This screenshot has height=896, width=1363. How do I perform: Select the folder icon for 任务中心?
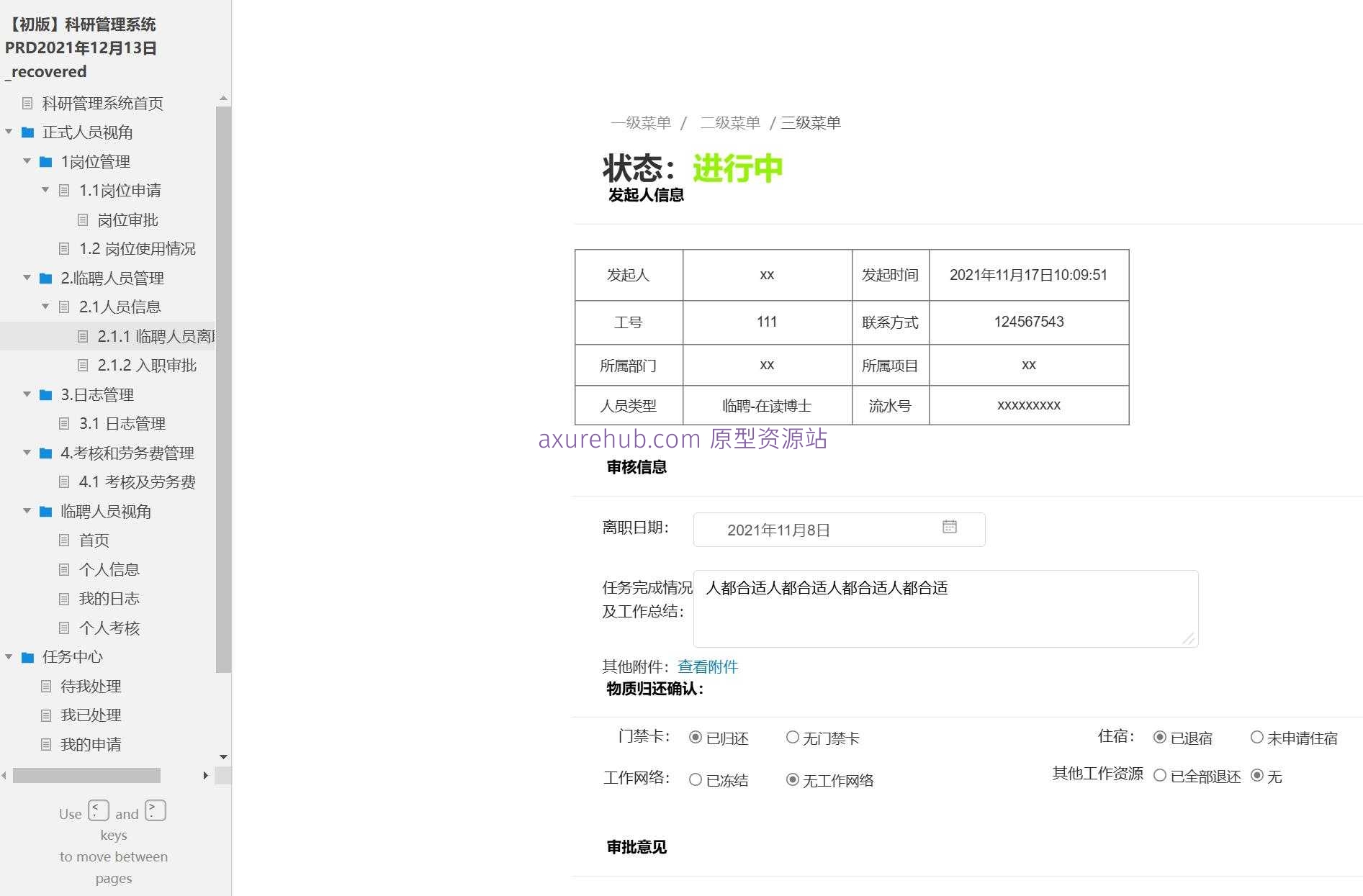point(27,657)
